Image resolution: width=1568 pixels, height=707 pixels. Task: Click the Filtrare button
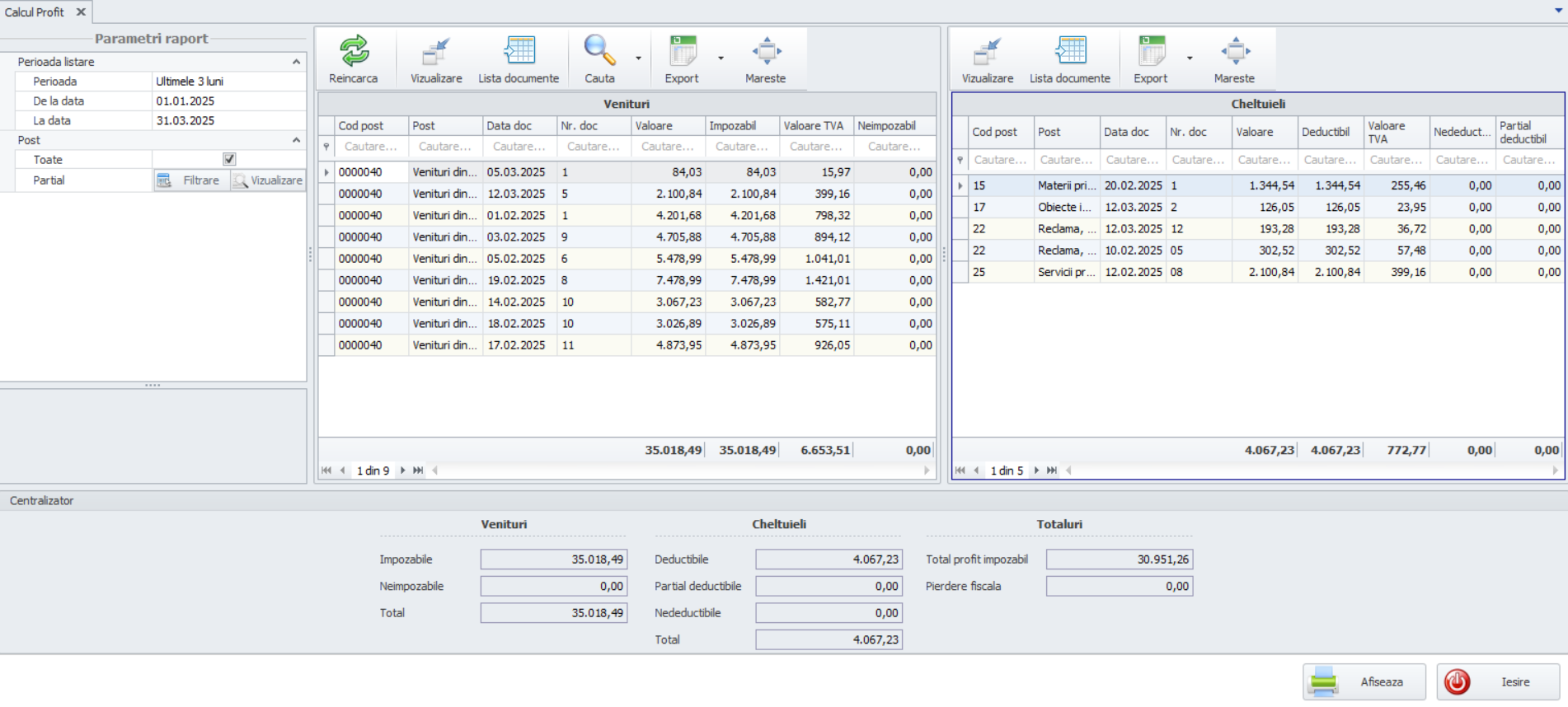[x=191, y=180]
